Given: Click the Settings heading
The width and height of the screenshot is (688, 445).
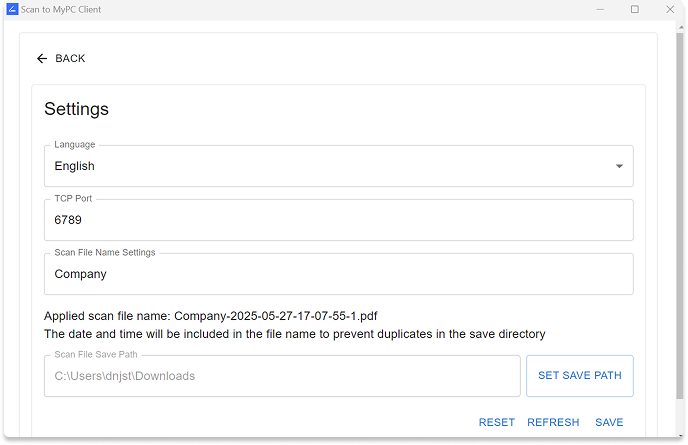Looking at the screenshot, I should click(x=76, y=109).
